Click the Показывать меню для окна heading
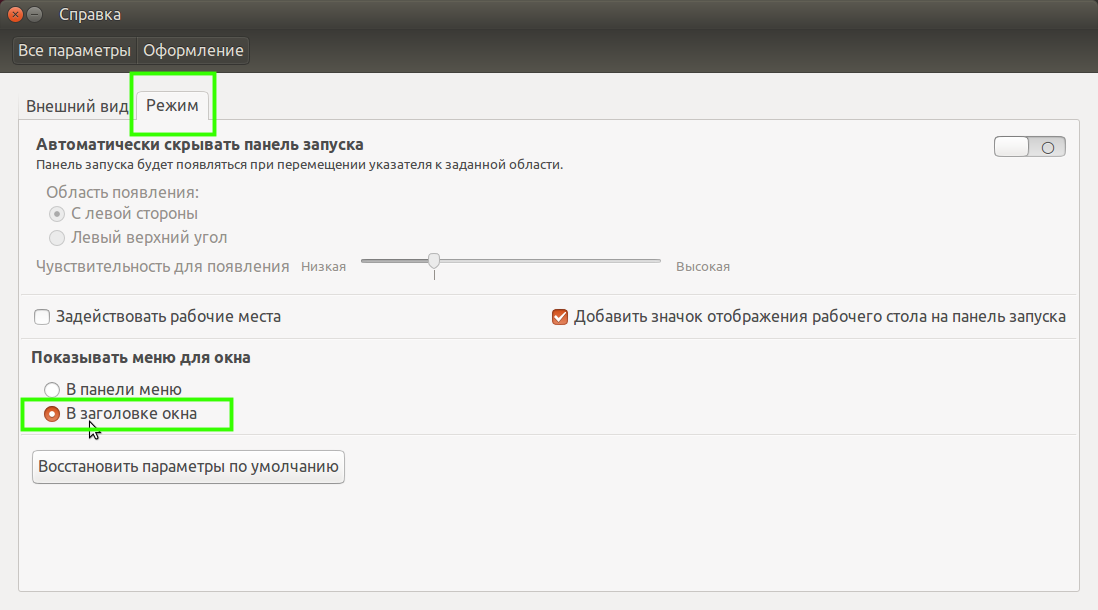This screenshot has height=610, width=1098. tap(141, 357)
